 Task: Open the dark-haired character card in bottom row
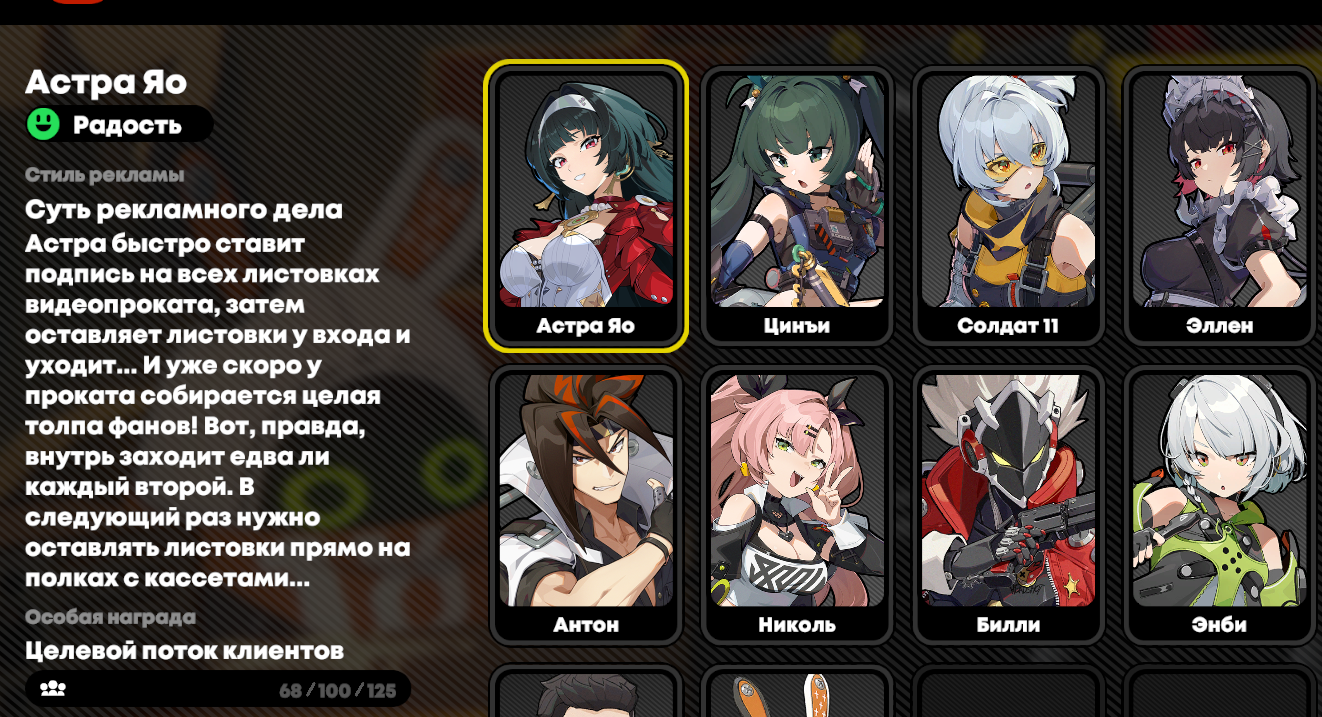coord(586,691)
